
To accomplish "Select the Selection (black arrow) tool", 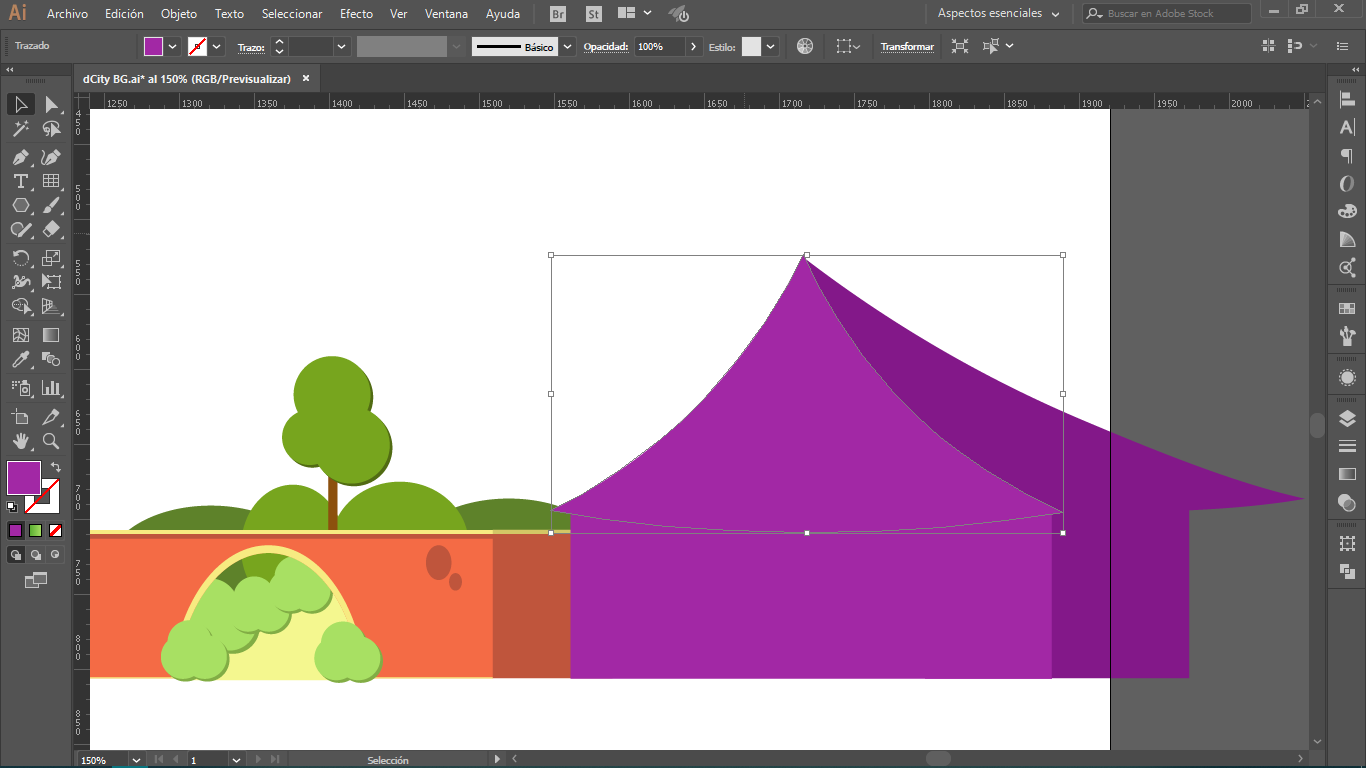I will coord(21,105).
